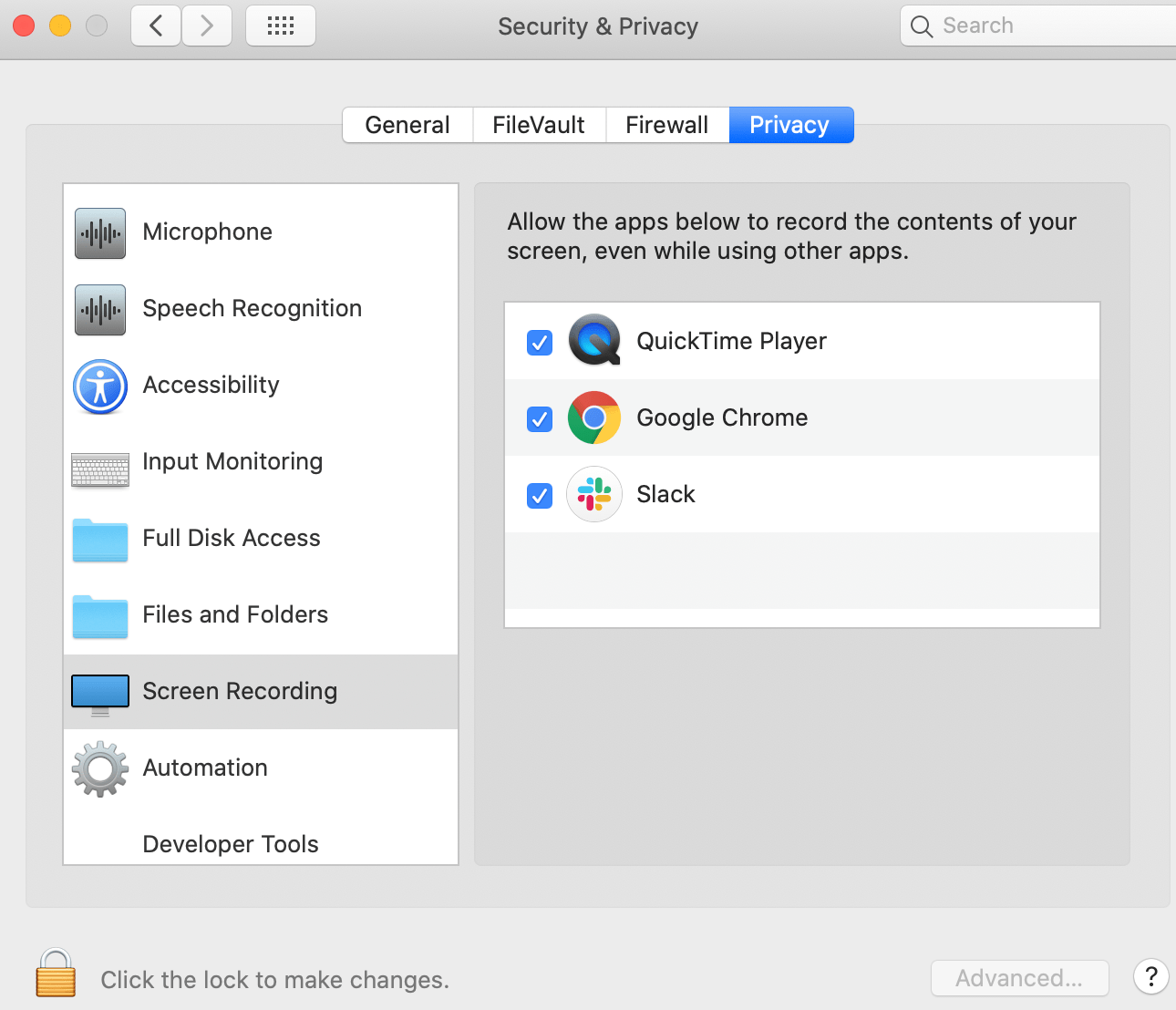Click the Automation gear icon
This screenshot has height=1010, width=1176.
(100, 769)
